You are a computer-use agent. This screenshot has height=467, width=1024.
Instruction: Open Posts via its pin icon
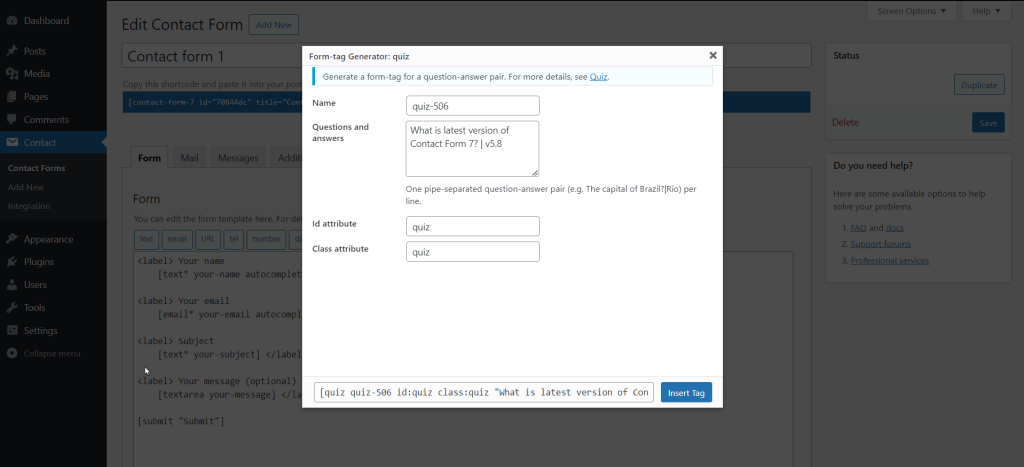(x=12, y=51)
